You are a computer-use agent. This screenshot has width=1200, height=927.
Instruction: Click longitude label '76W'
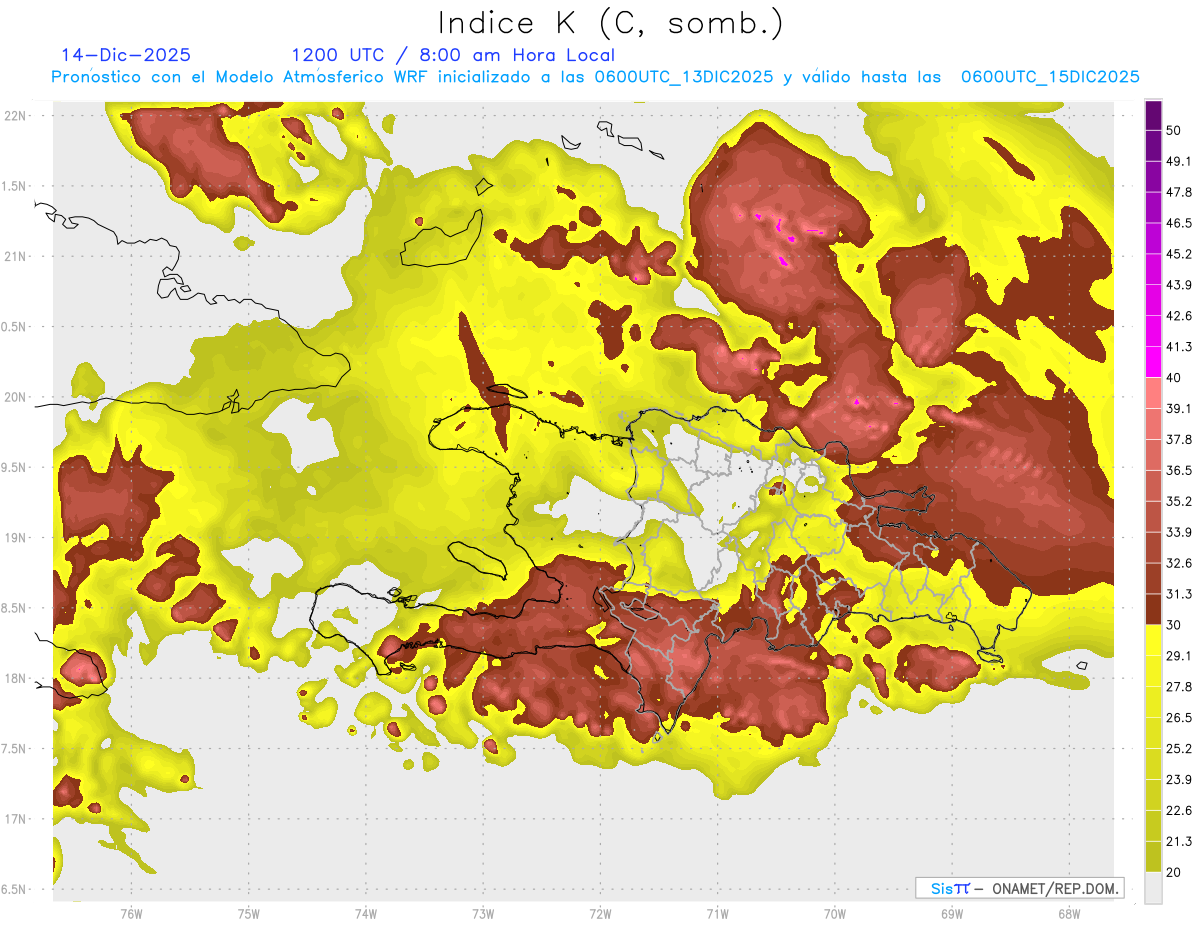(x=131, y=913)
